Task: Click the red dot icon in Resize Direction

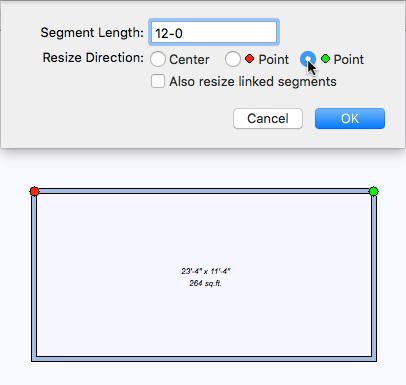Action: click(249, 59)
